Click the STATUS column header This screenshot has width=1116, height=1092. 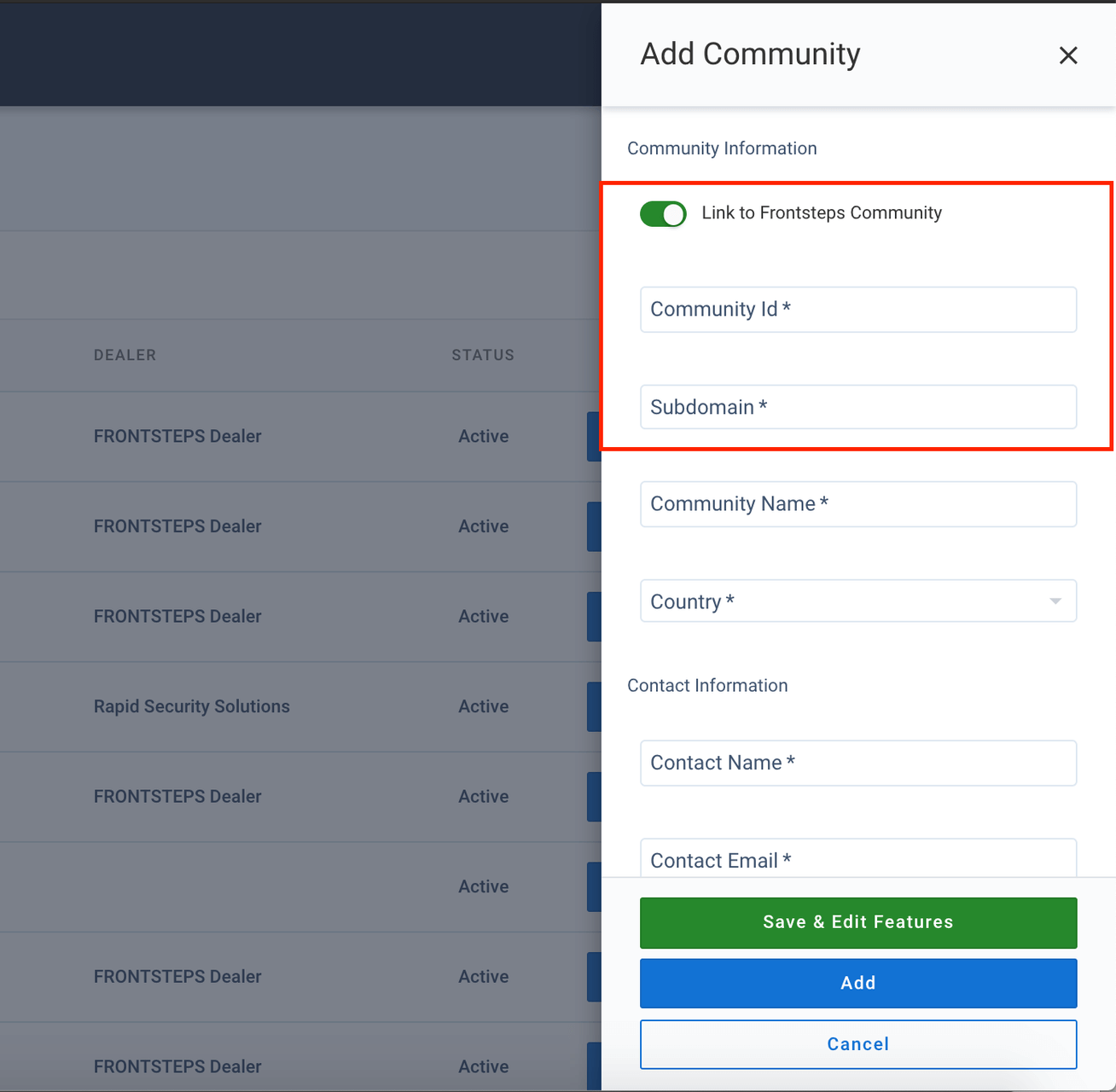pos(483,355)
